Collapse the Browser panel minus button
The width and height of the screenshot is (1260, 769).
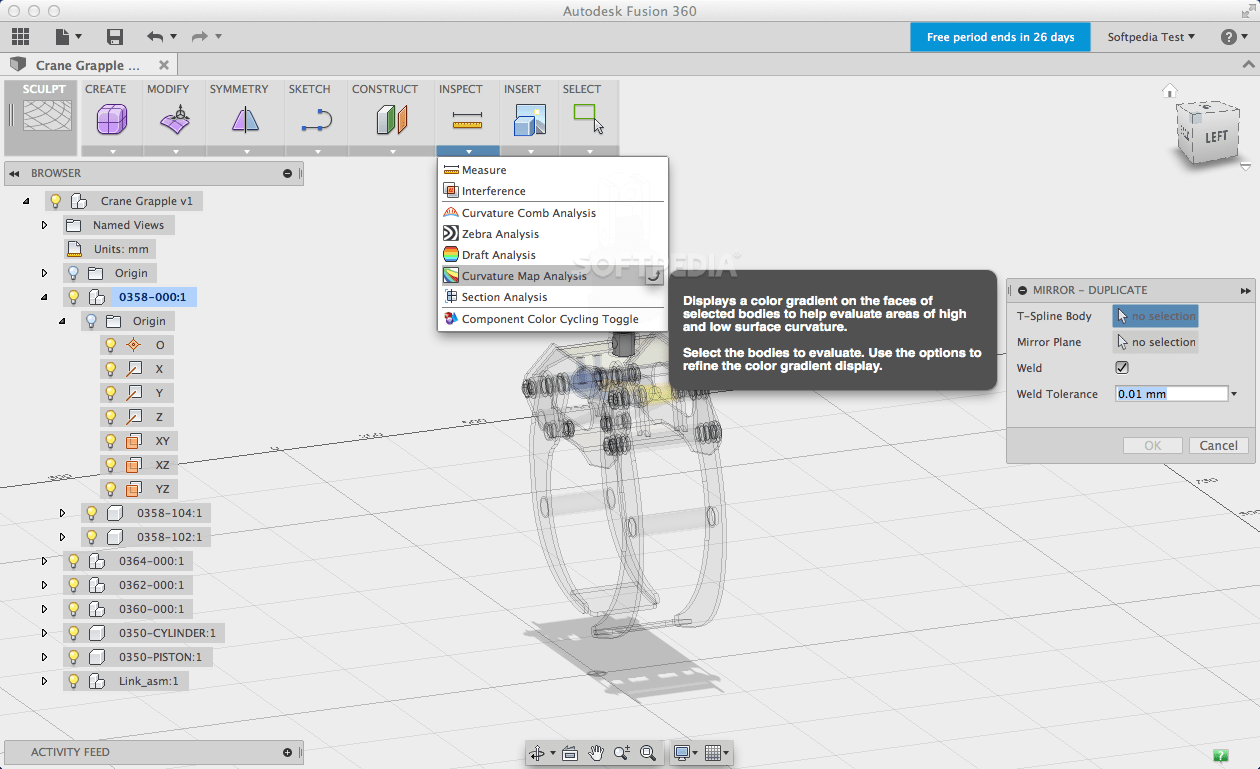(288, 173)
